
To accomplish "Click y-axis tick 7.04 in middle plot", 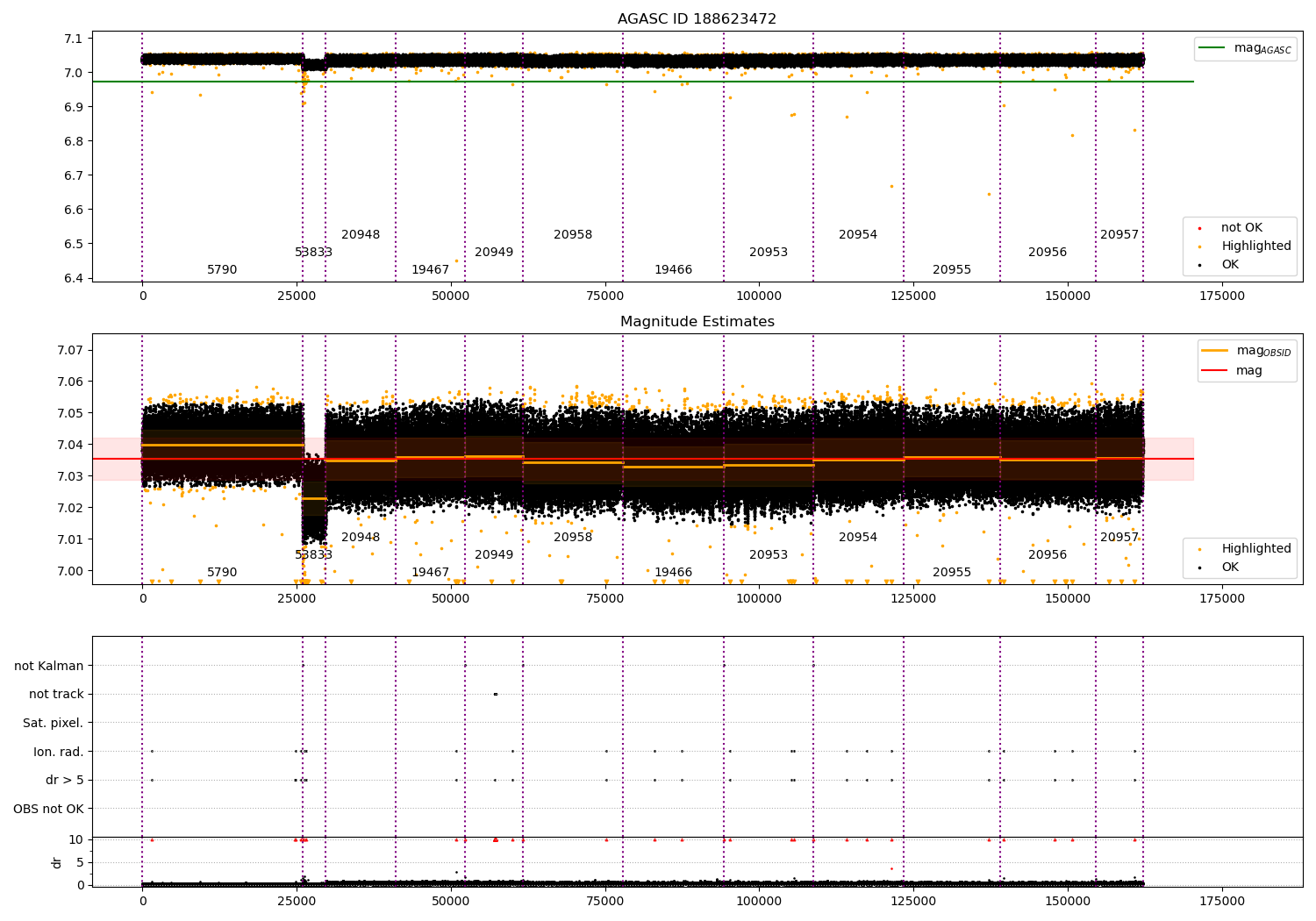I will click(71, 445).
